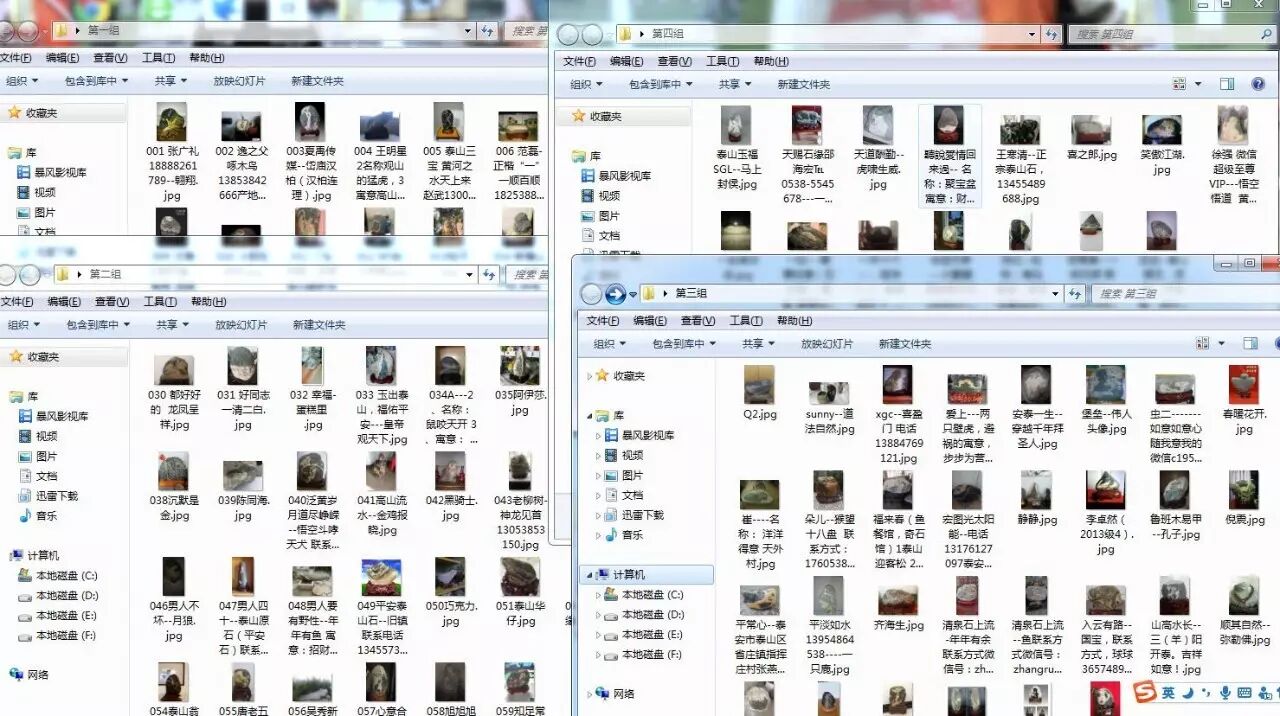Image resolution: width=1280 pixels, height=716 pixels.
Task: Refresh the 第一组 window
Action: click(x=487, y=31)
